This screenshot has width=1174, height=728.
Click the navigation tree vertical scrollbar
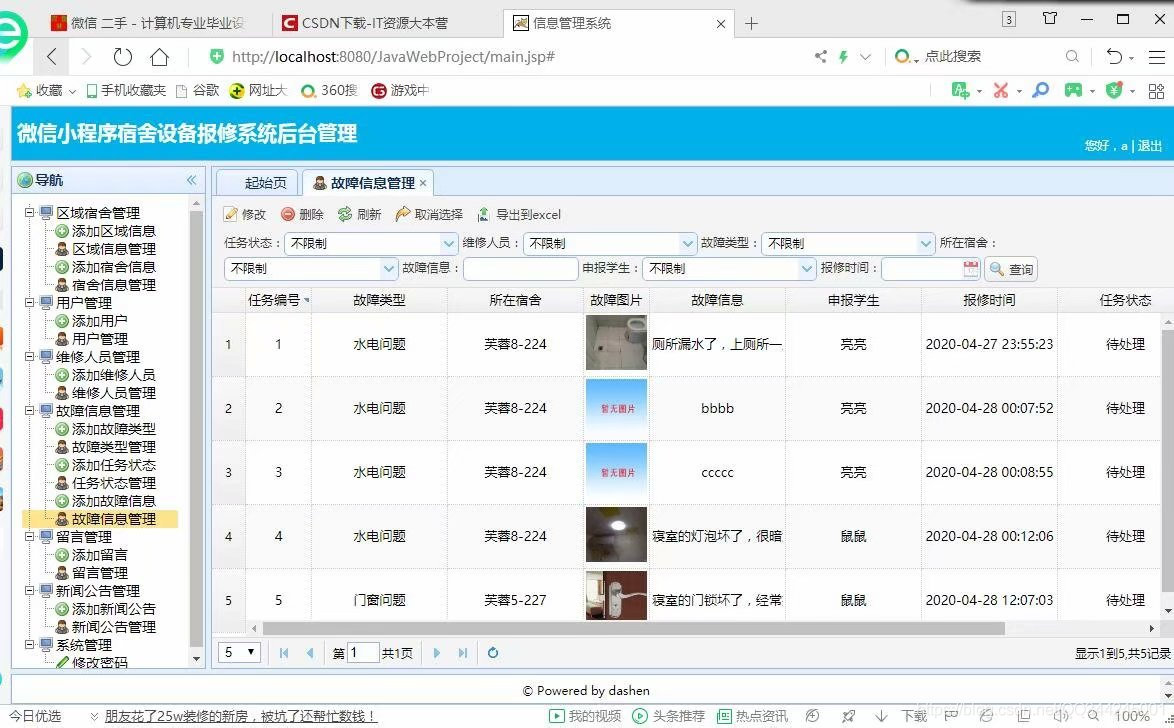196,427
